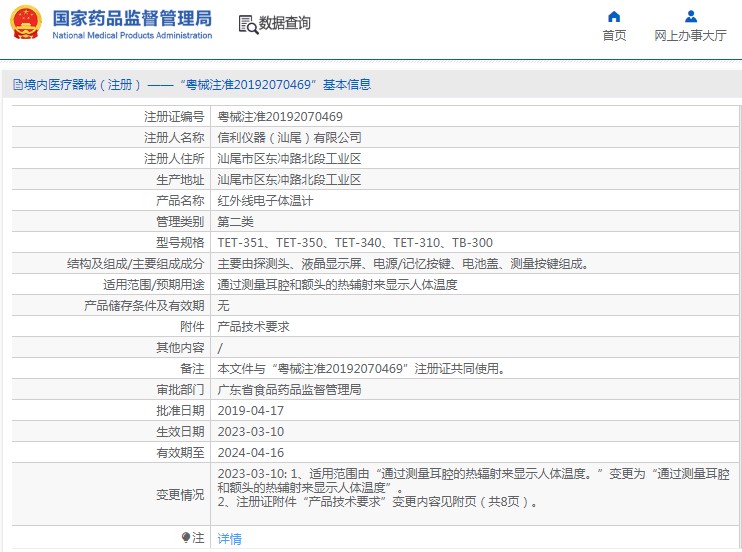Click the 注册人住所 address value
The height and width of the screenshot is (552, 742).
tap(289, 159)
